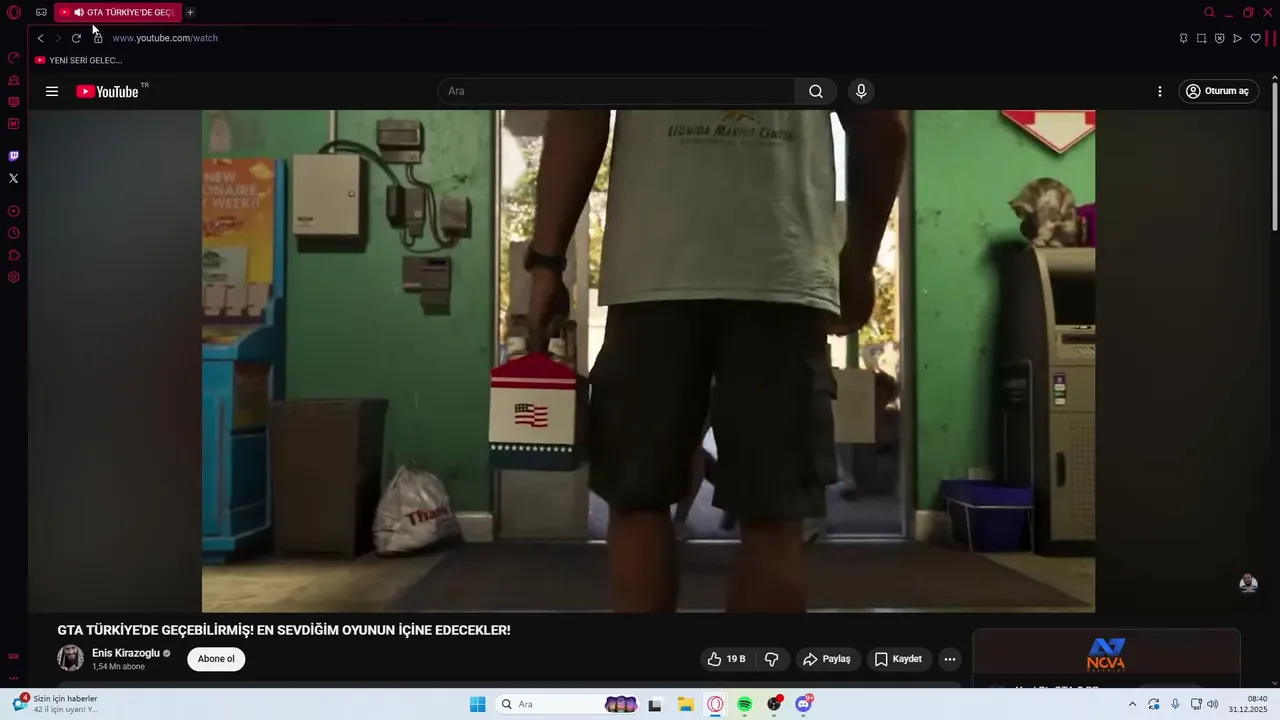This screenshot has width=1280, height=720.
Task: Open YouTube settings three-dot menu
Action: (x=1160, y=91)
